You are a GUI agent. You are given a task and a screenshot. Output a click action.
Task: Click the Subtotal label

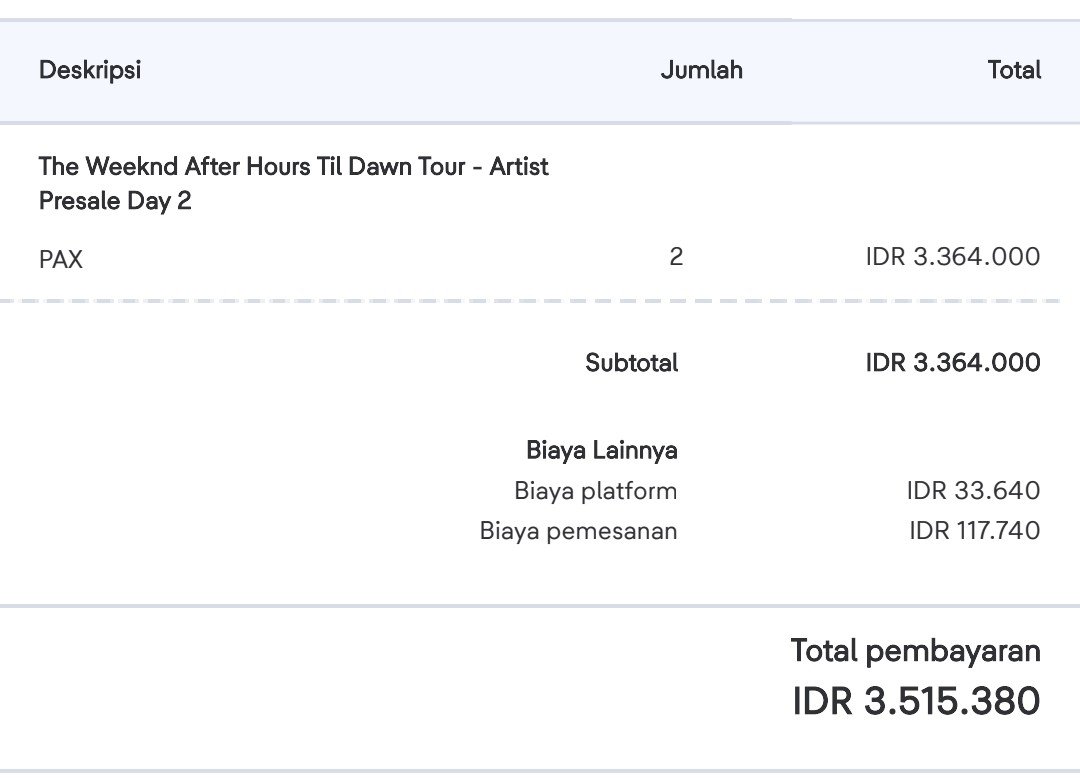[x=632, y=363]
